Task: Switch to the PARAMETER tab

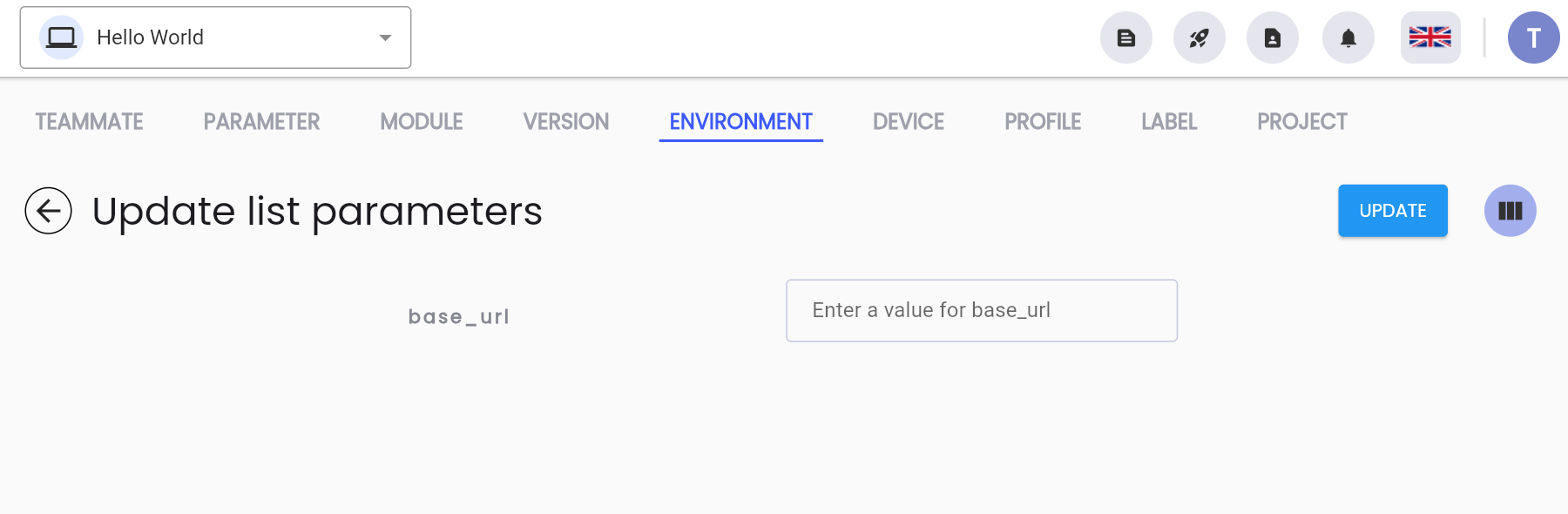Action: 261,122
